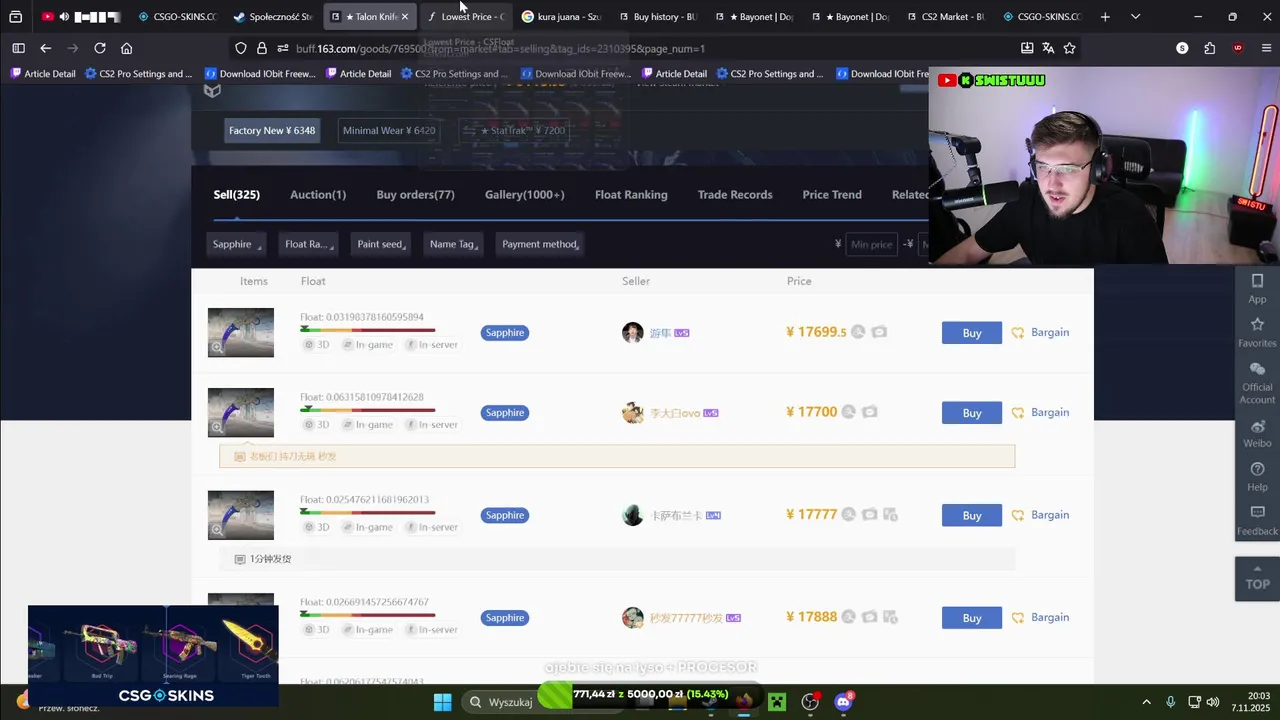Expand the Paint seed filter dropdown
1280x720 pixels.
(382, 244)
